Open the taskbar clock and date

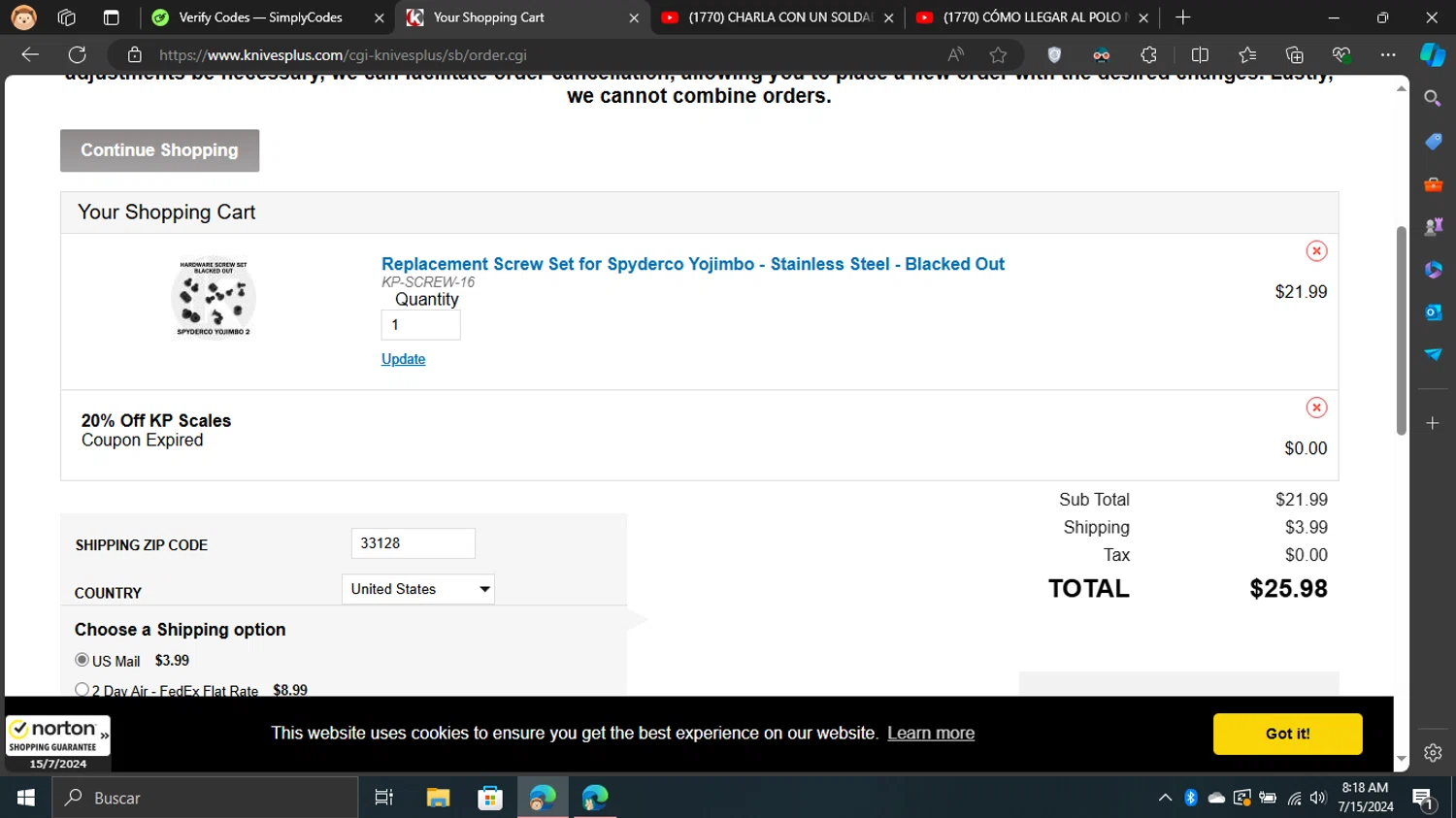1365,798
